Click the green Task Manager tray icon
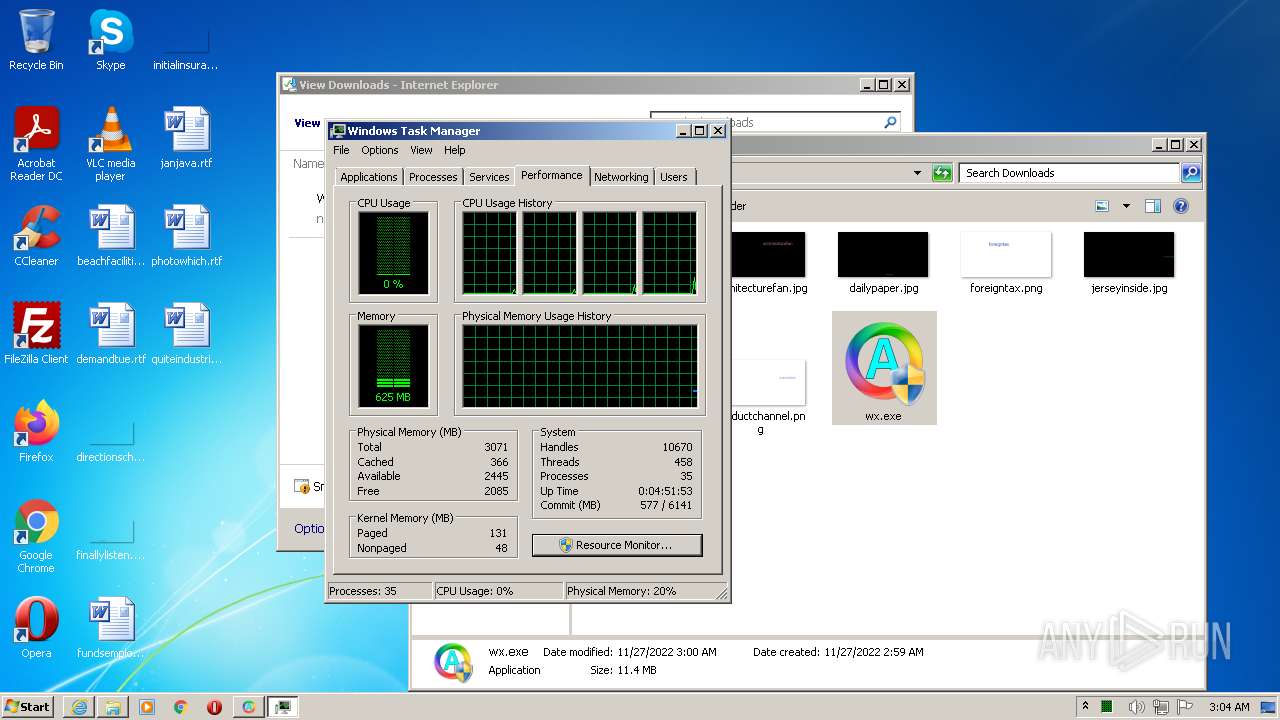Image resolution: width=1280 pixels, height=720 pixels. click(x=1108, y=707)
